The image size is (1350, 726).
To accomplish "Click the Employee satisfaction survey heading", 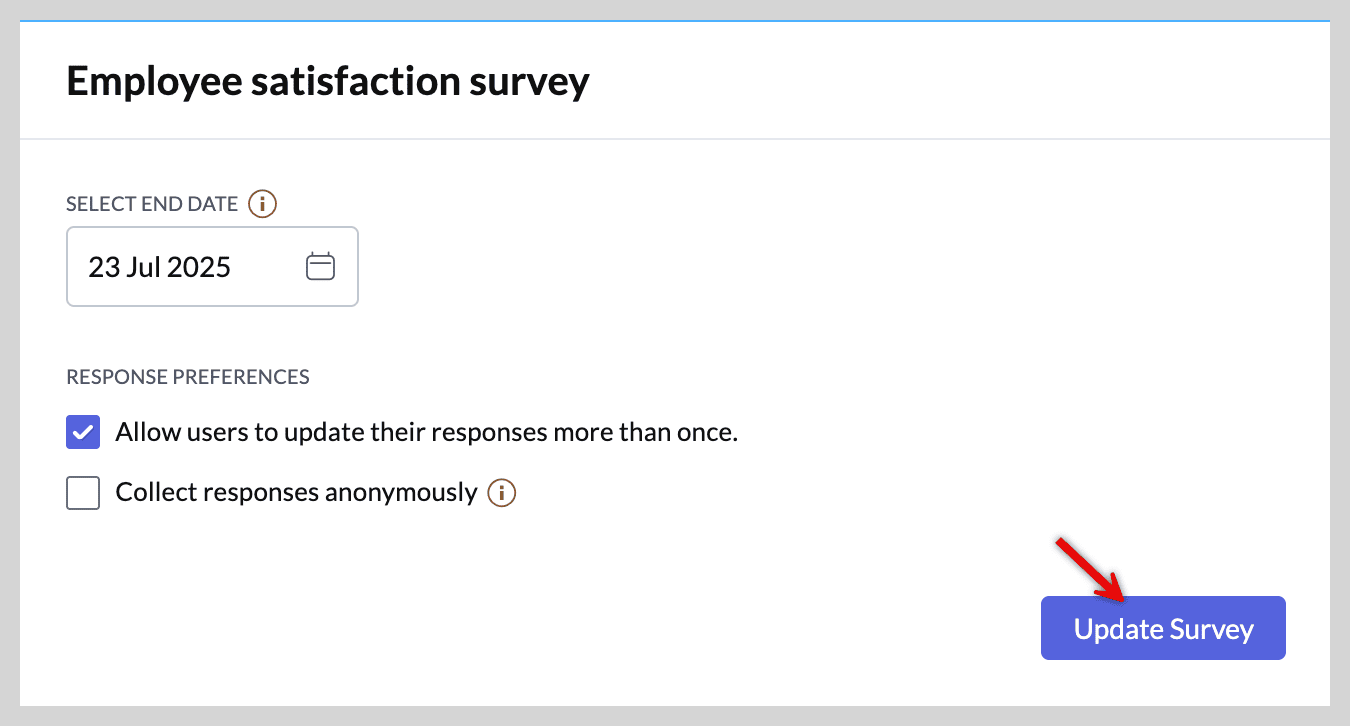I will point(328,81).
